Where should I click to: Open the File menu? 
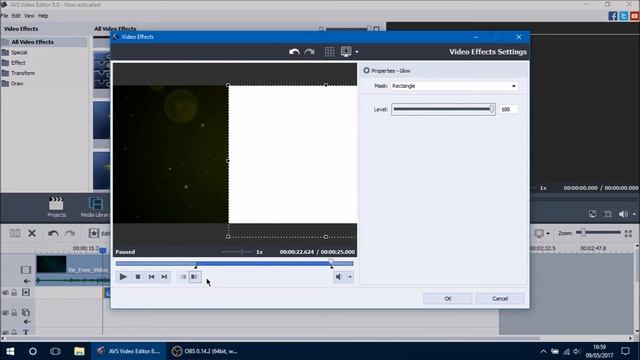coord(4,16)
